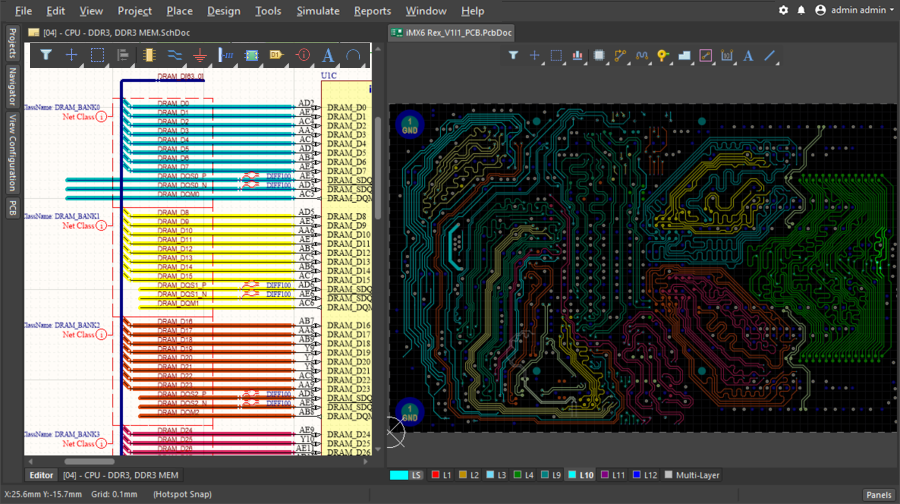Click the Editor tab below the schematic

pos(41,475)
